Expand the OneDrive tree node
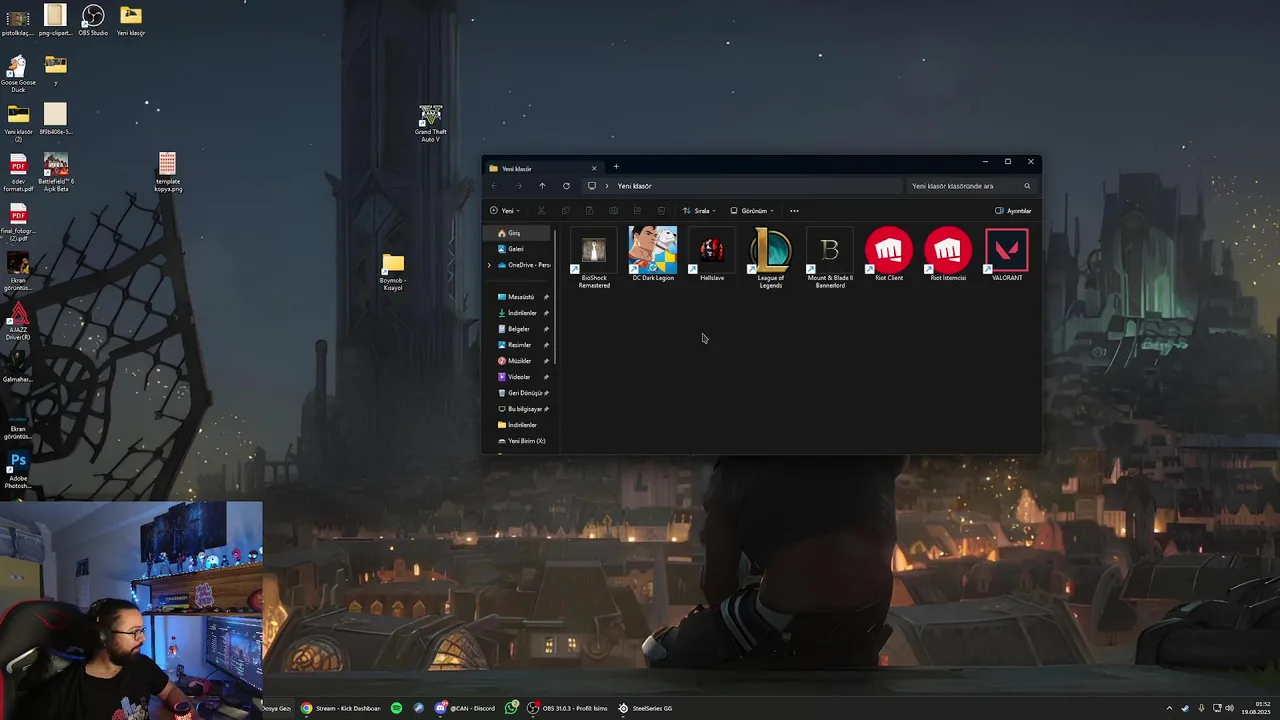This screenshot has width=1280, height=720. coord(489,265)
